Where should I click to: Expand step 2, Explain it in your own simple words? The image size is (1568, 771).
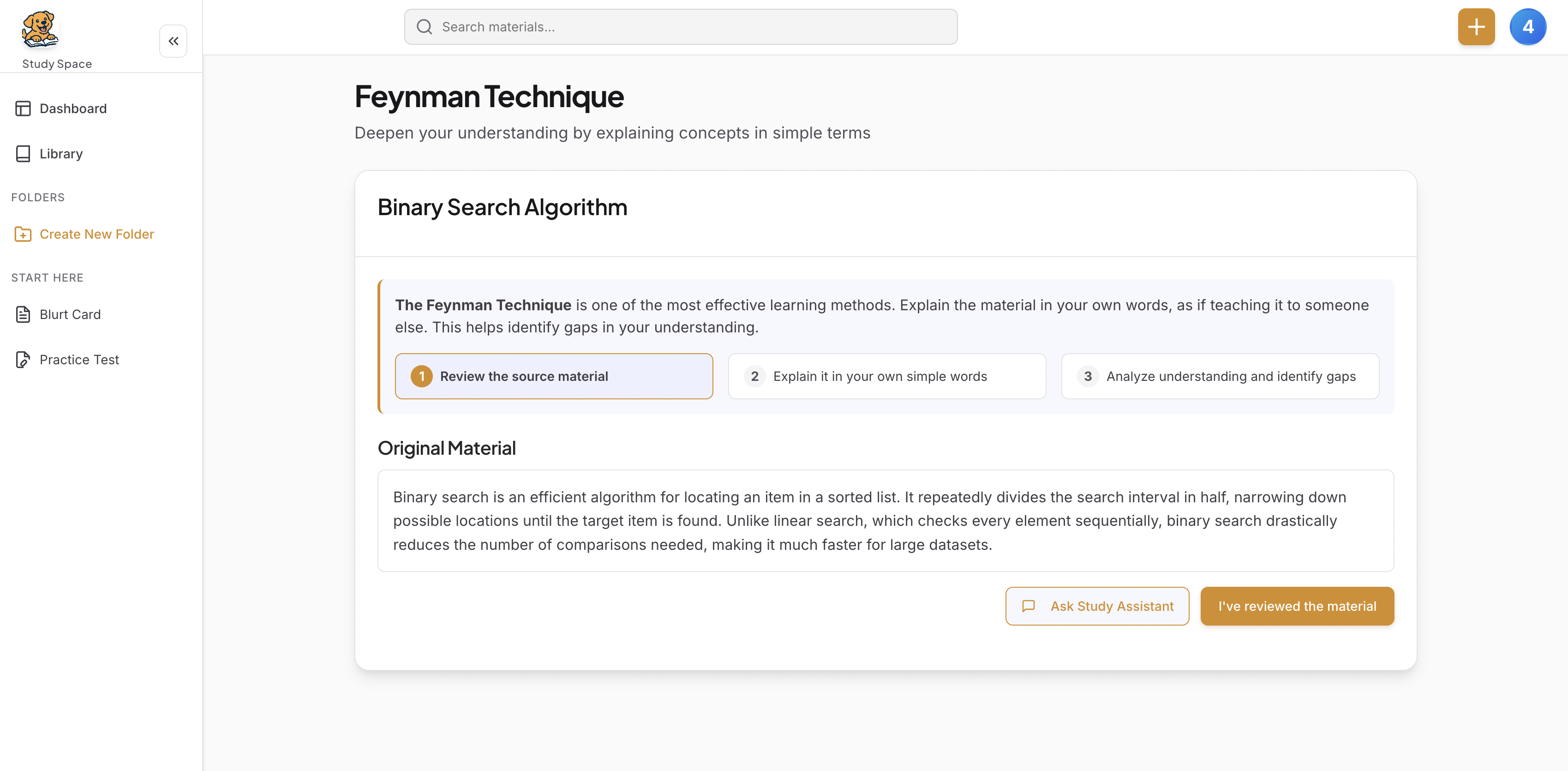(886, 376)
